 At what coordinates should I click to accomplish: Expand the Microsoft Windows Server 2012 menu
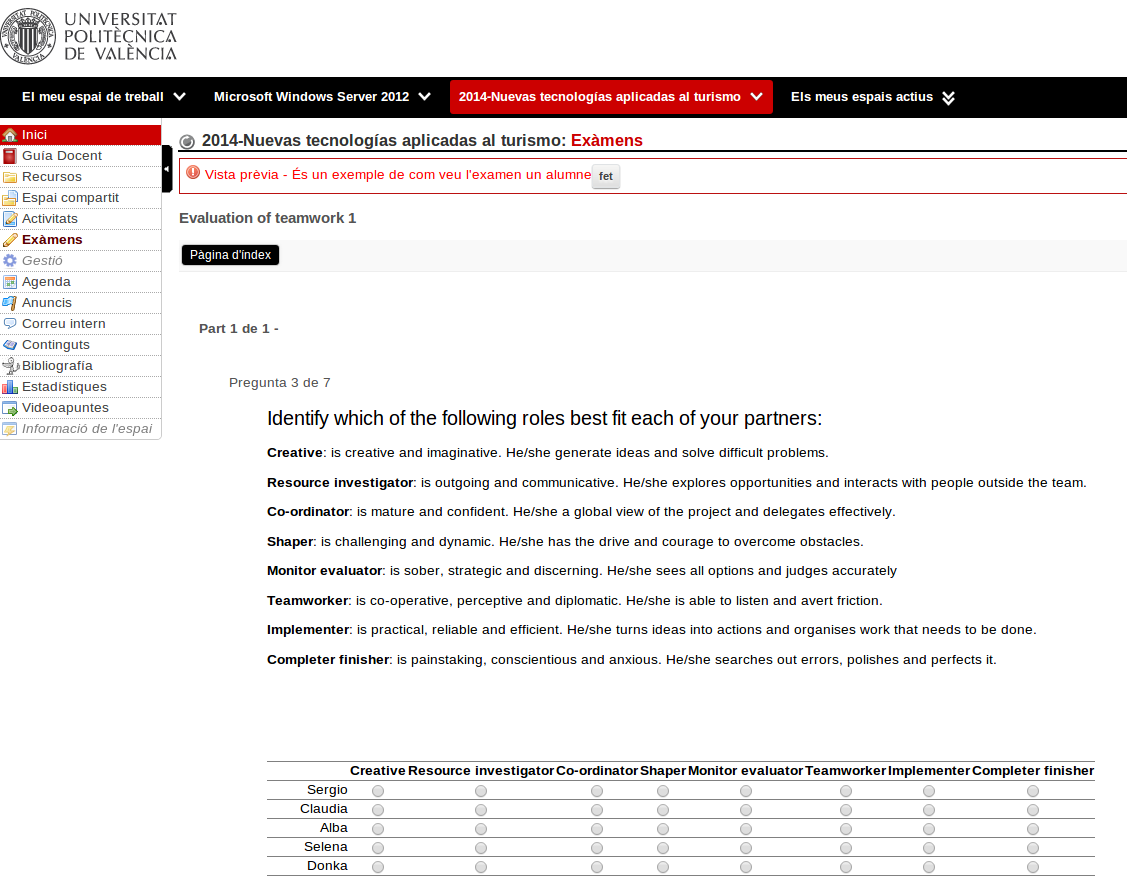[322, 97]
